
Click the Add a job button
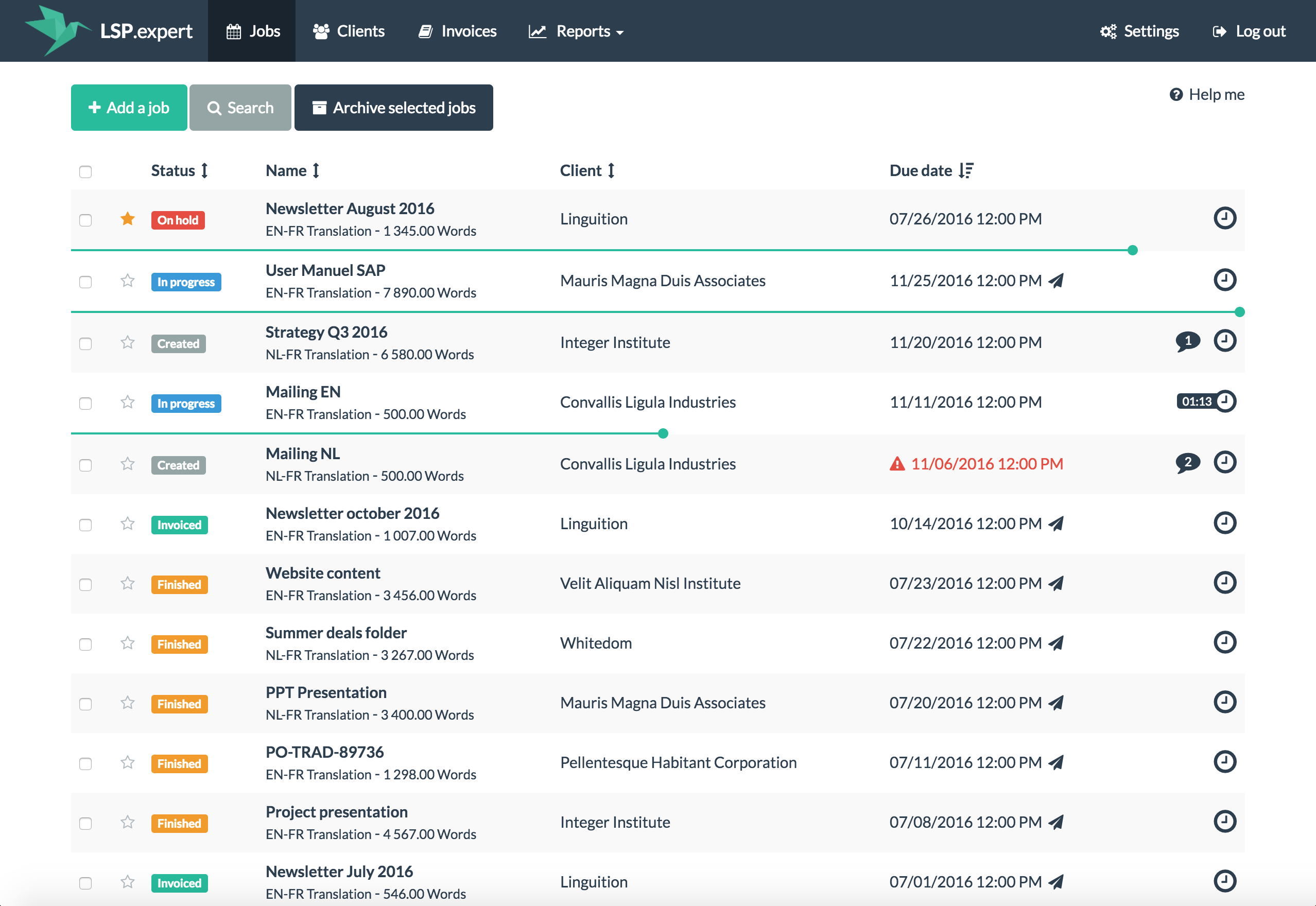click(129, 108)
